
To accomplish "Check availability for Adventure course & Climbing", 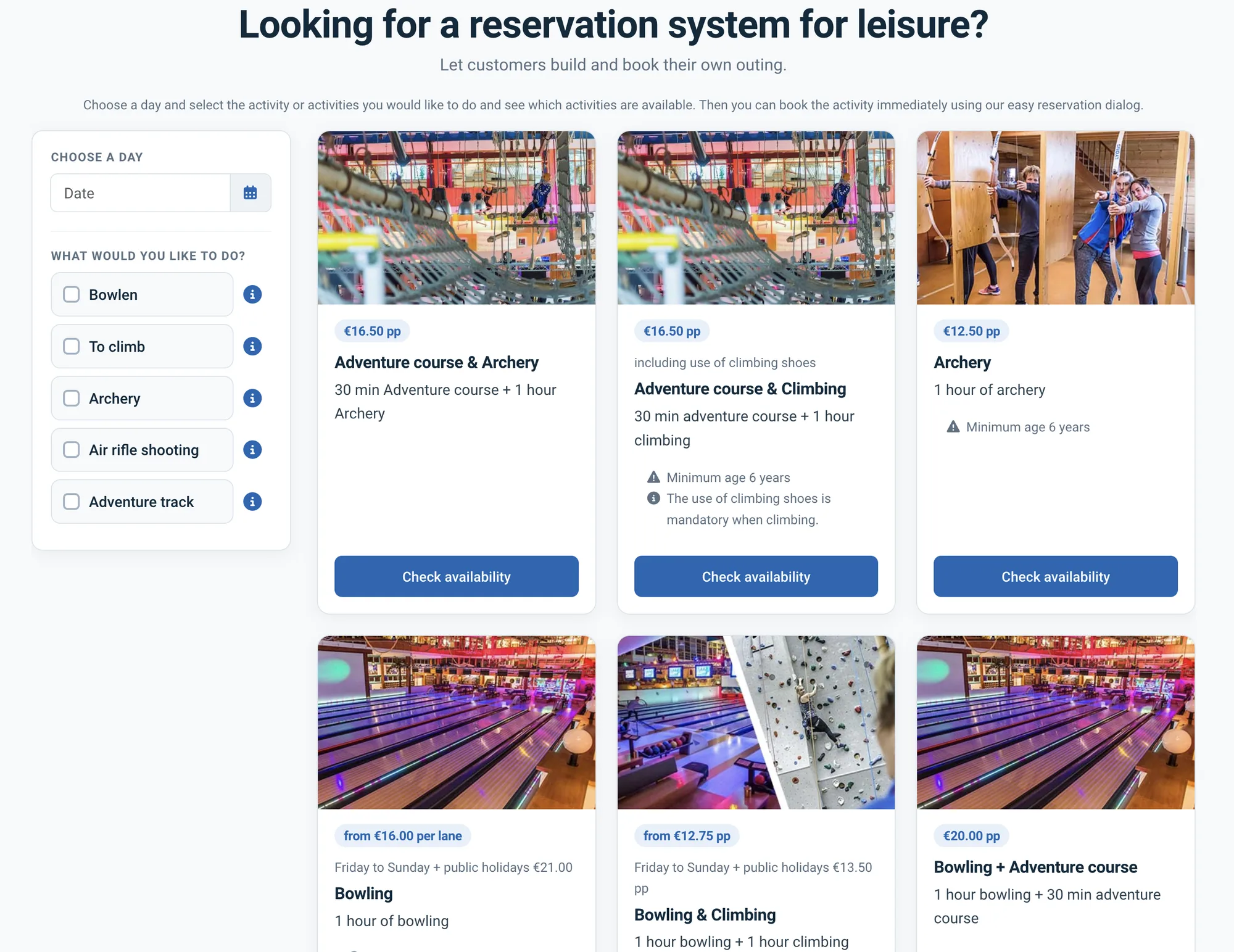I will coord(756,576).
